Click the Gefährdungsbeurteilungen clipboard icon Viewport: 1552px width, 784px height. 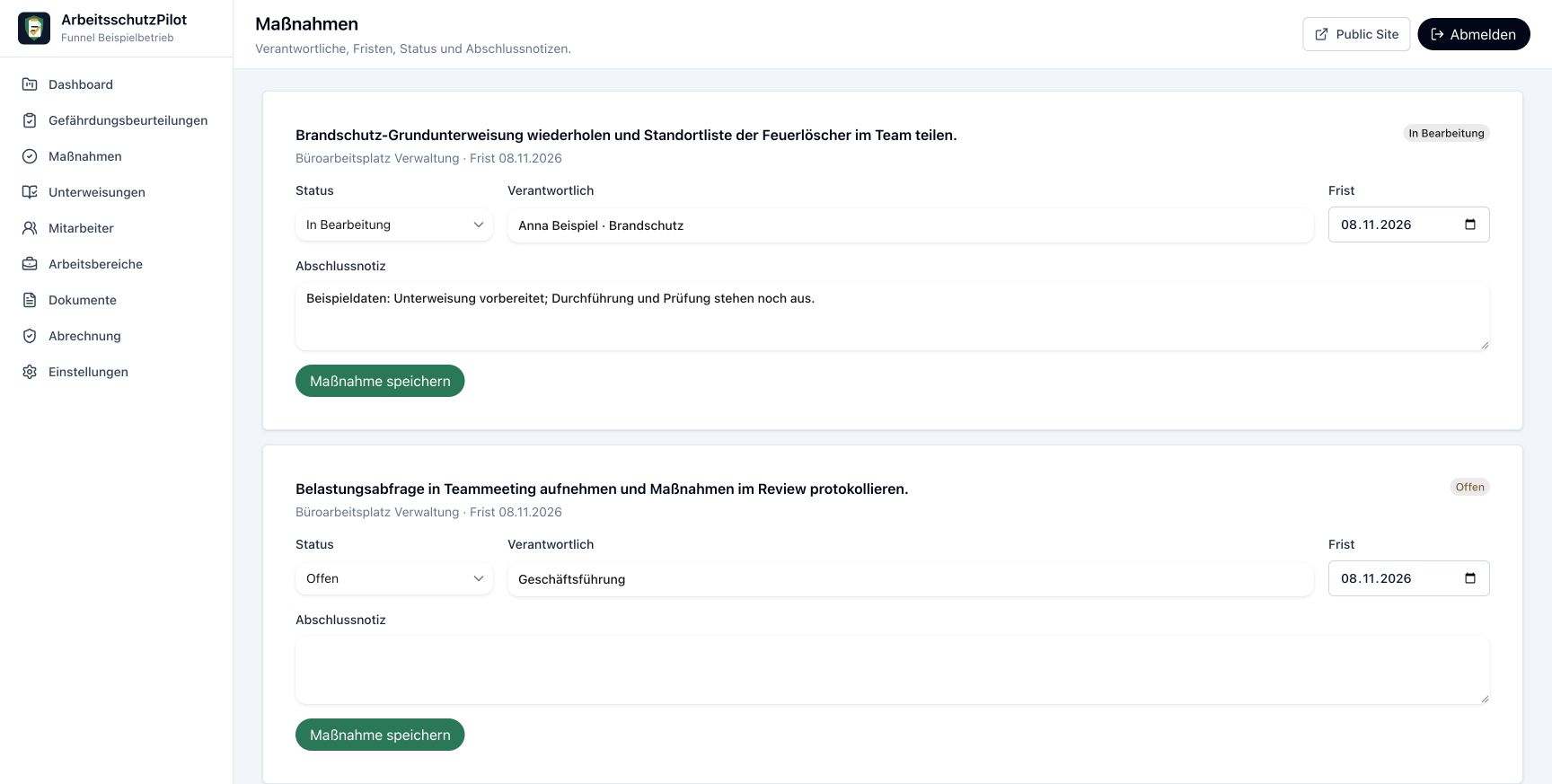pos(30,120)
